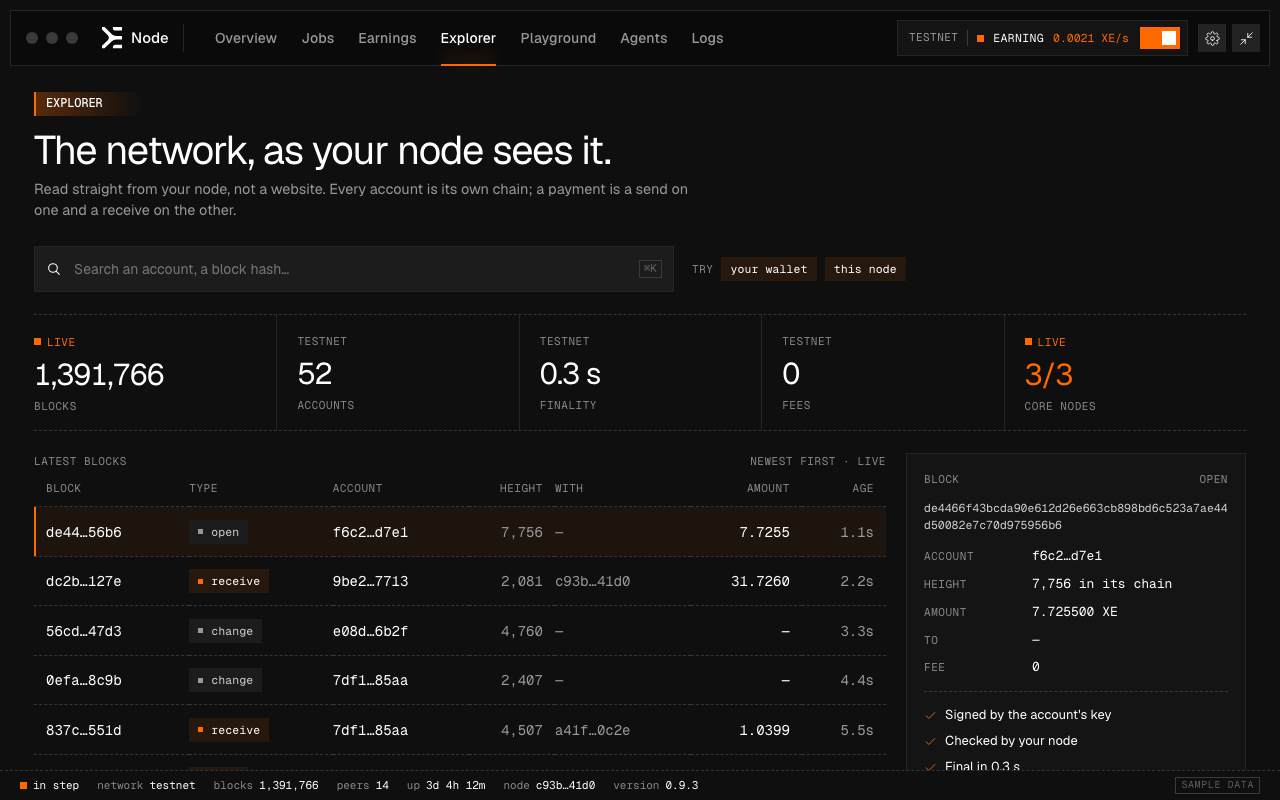Click the account or block hash search field
The width and height of the screenshot is (1280, 800).
coord(354,269)
